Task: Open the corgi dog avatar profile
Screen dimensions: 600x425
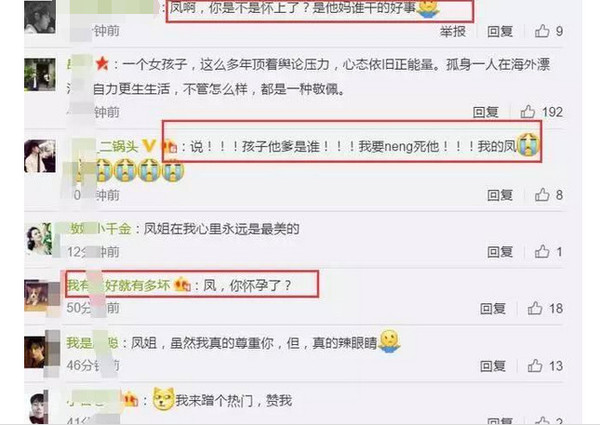Action: (37, 295)
